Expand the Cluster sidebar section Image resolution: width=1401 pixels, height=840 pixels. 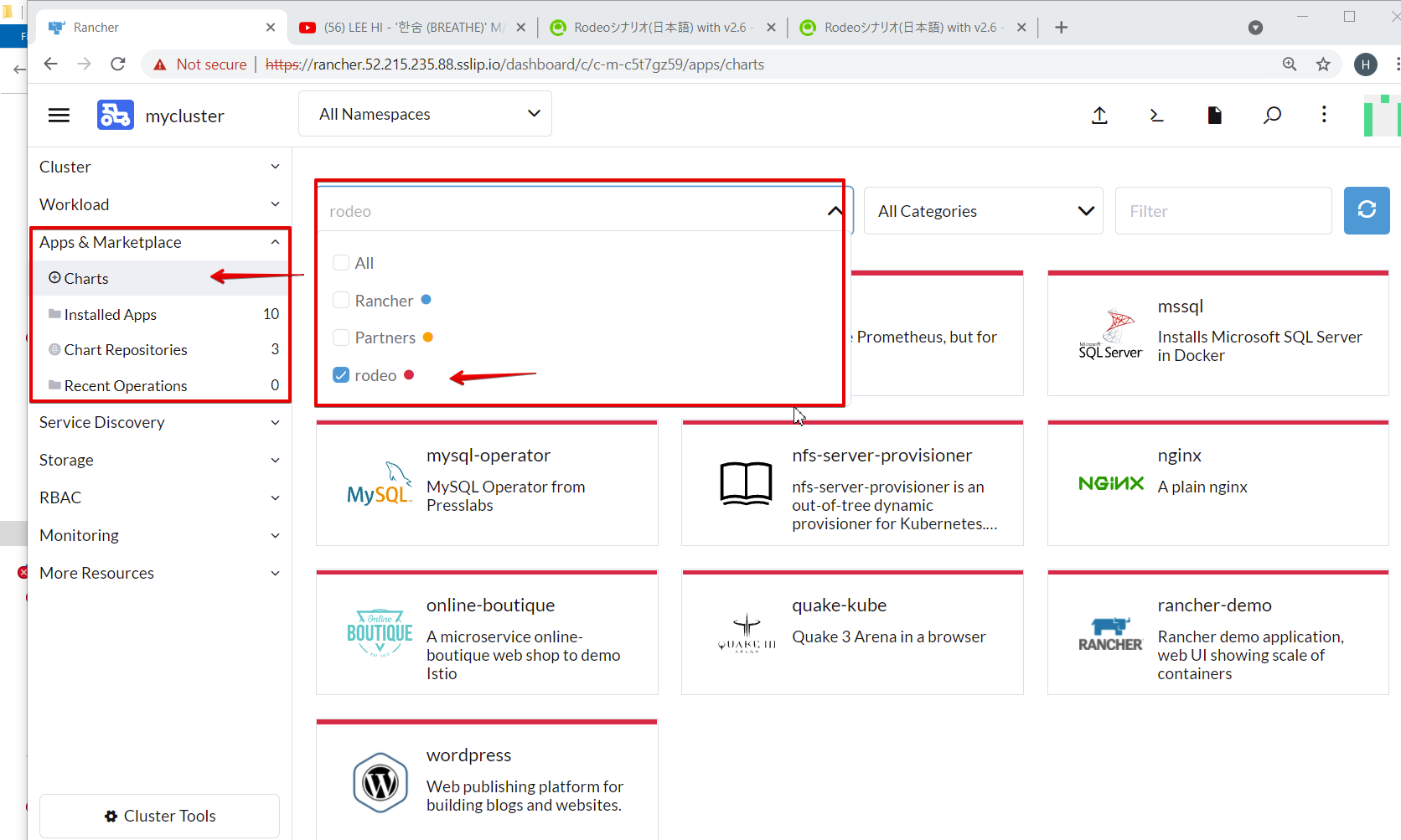click(x=159, y=167)
